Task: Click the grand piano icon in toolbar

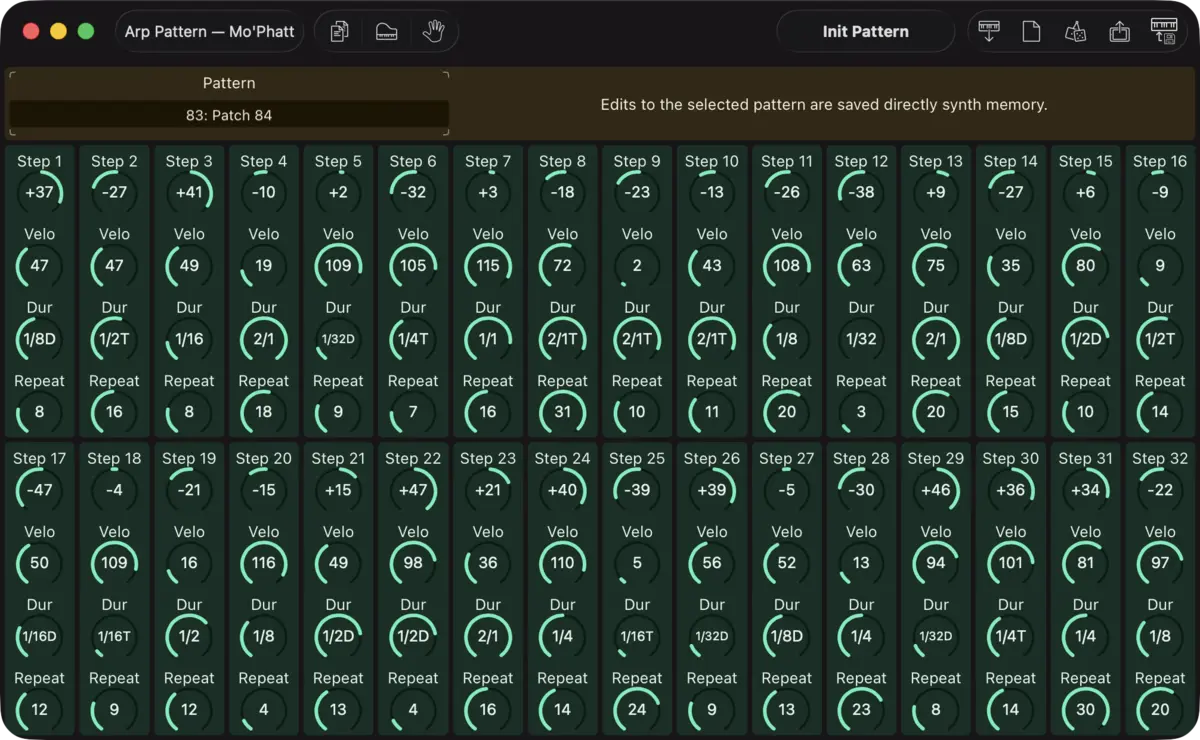Action: click(387, 32)
